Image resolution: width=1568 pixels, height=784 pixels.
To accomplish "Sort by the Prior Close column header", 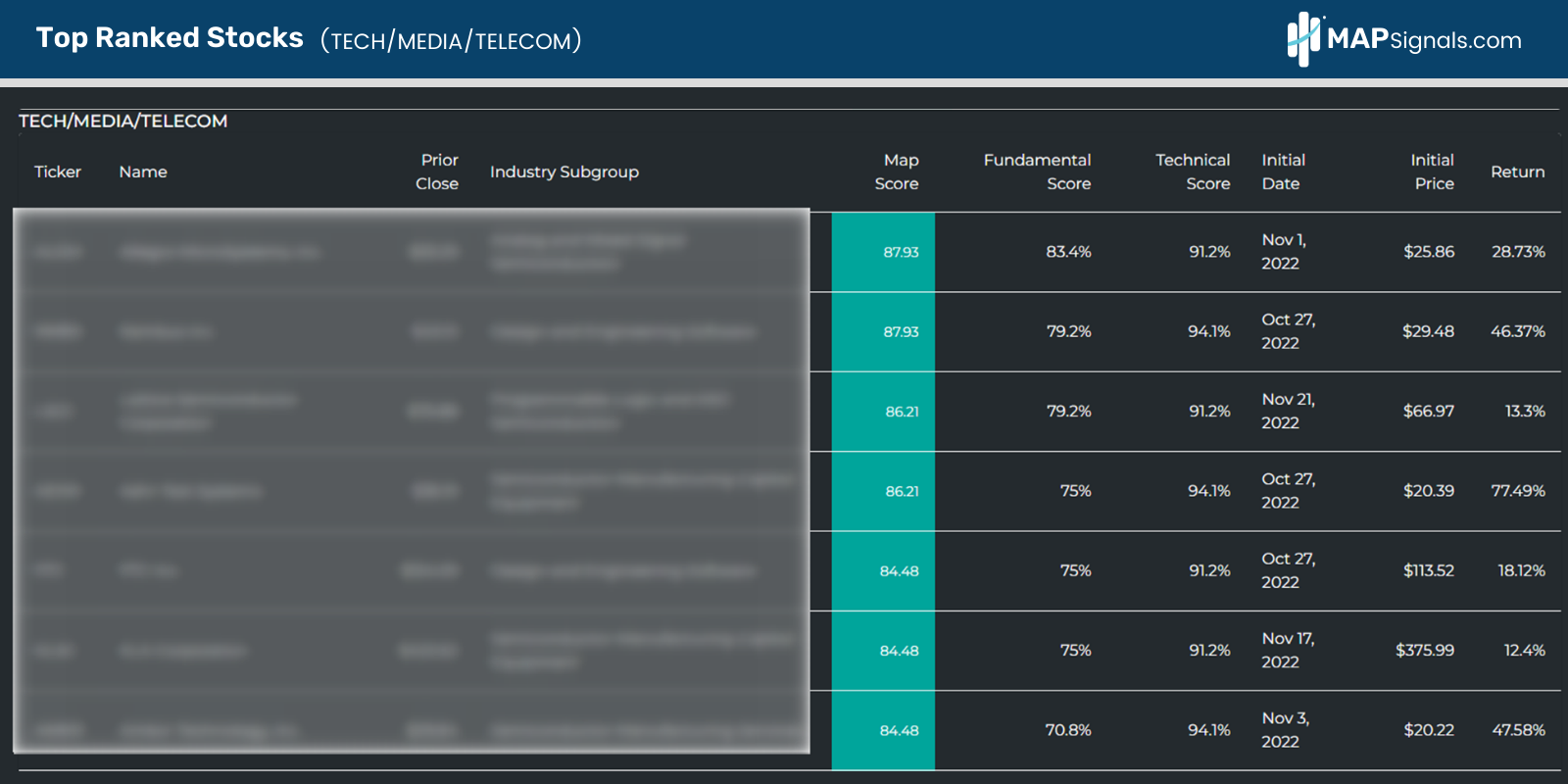I will click(437, 171).
